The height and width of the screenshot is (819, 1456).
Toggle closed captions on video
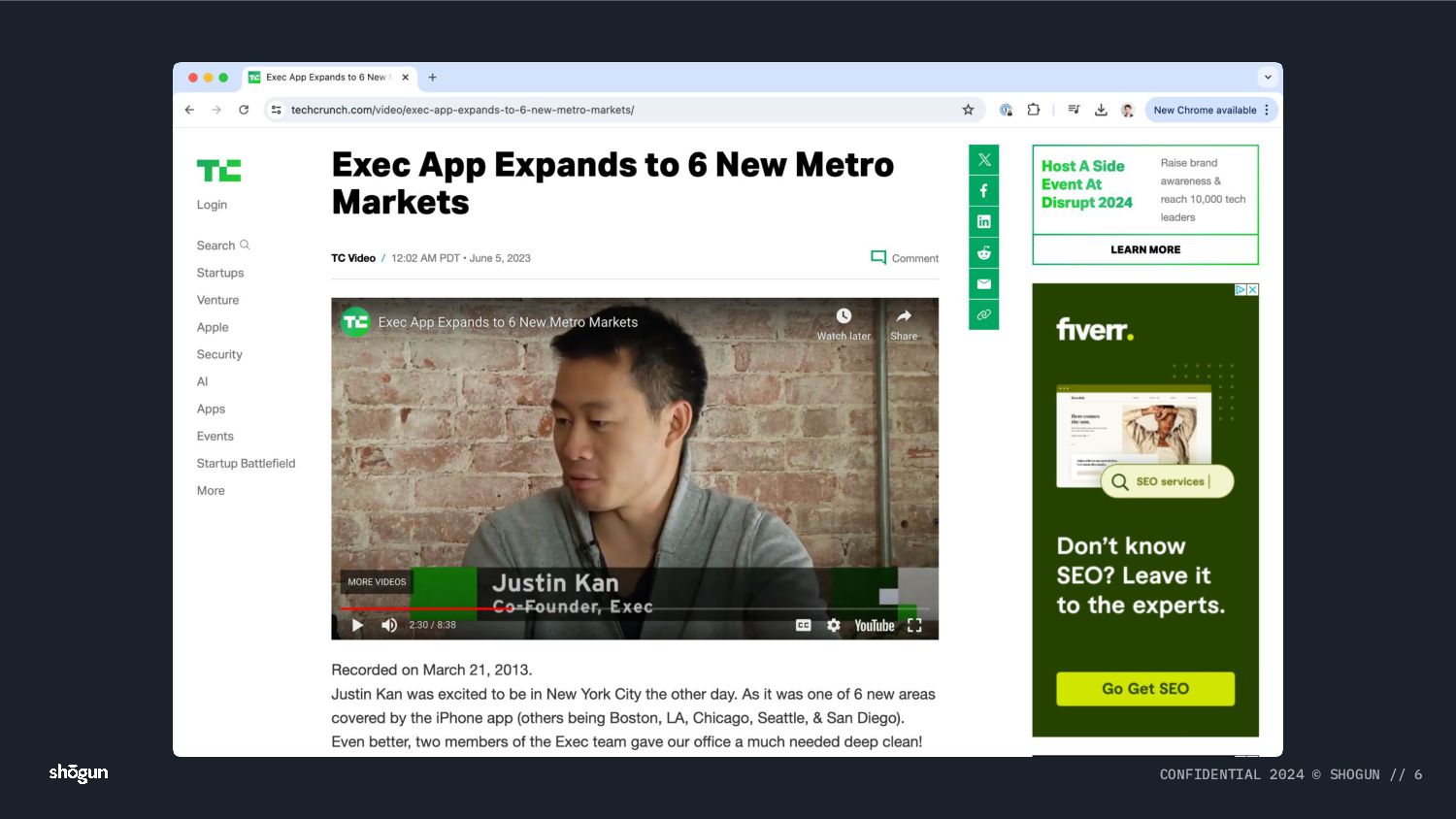click(803, 626)
